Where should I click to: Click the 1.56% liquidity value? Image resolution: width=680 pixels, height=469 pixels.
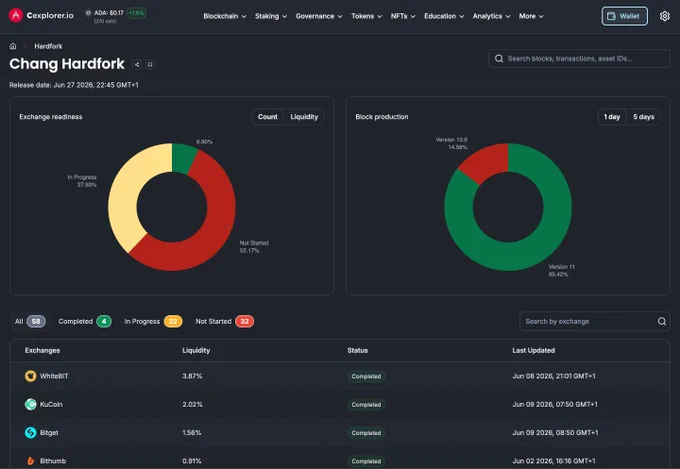tap(192, 433)
